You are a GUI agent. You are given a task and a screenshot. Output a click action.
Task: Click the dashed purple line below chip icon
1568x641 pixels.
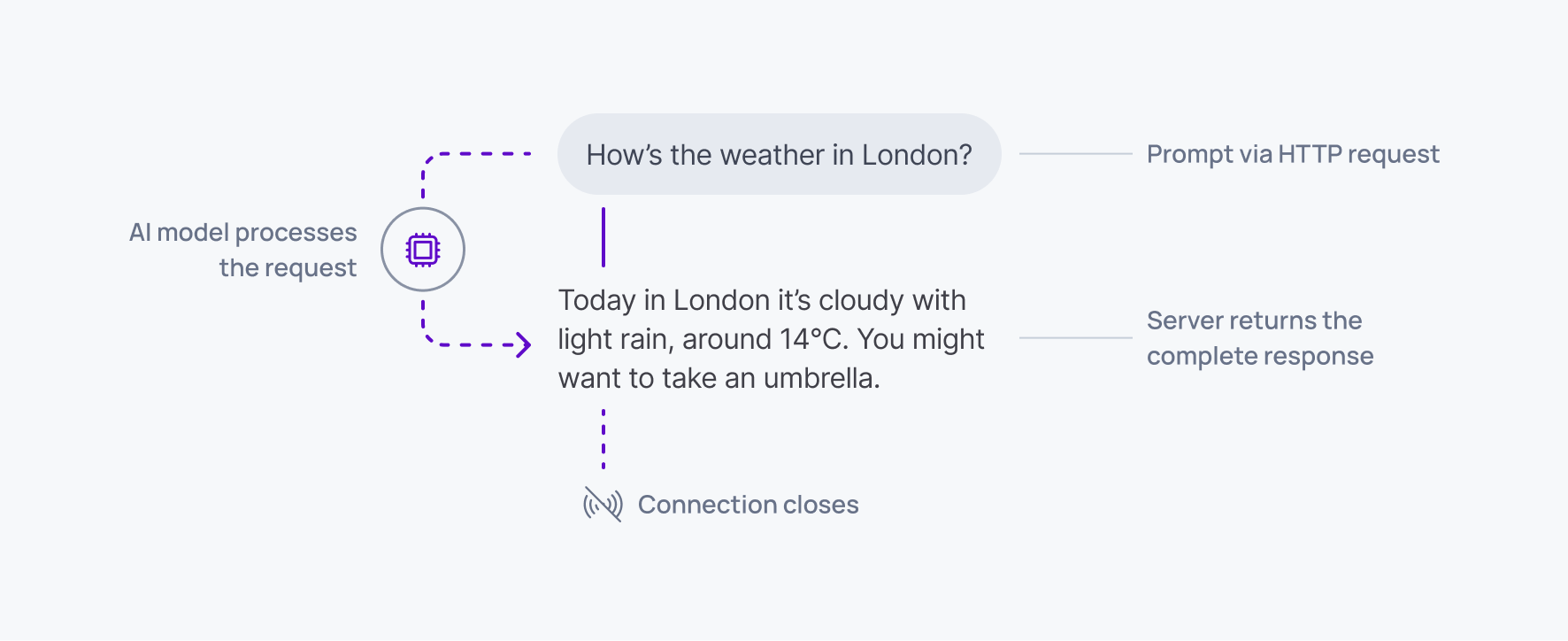pos(423,319)
